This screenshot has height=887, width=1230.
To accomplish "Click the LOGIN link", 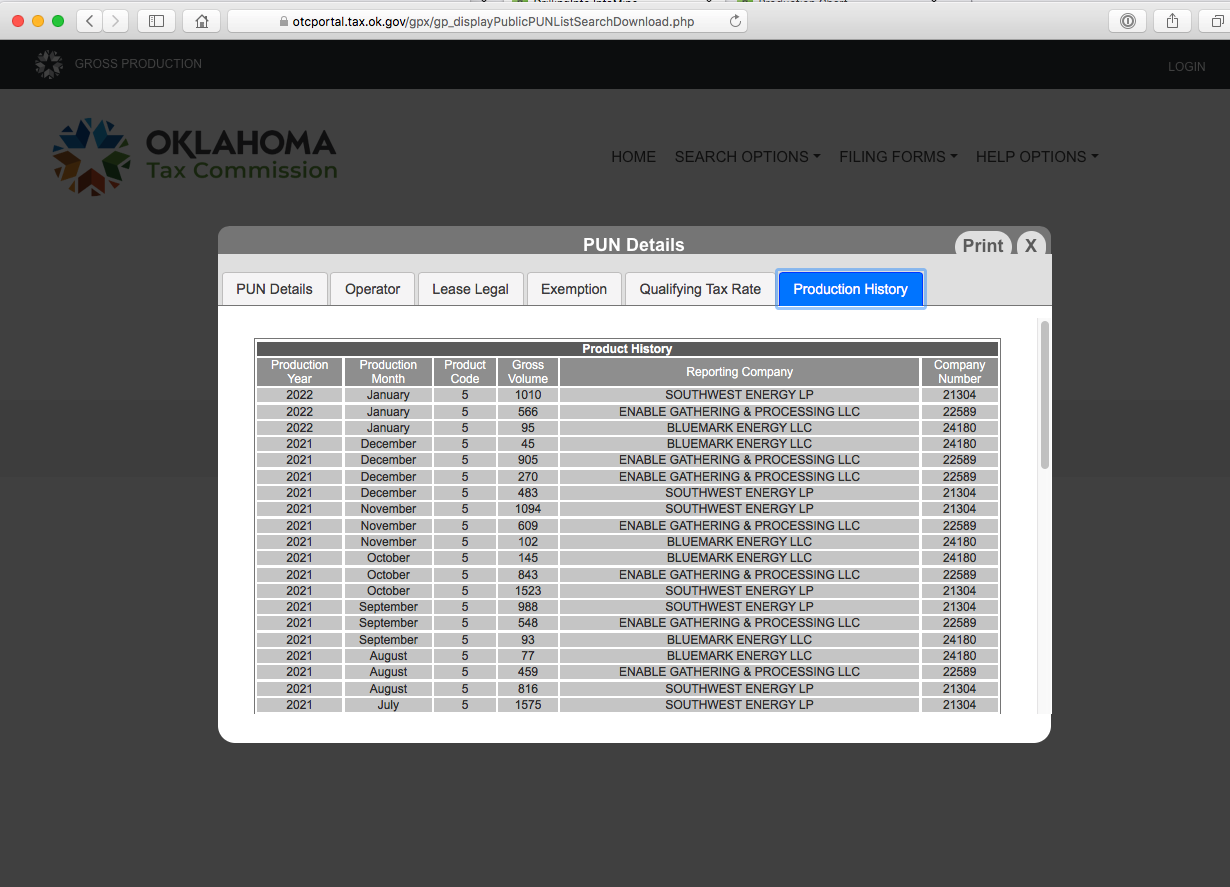I will pyautogui.click(x=1187, y=67).
